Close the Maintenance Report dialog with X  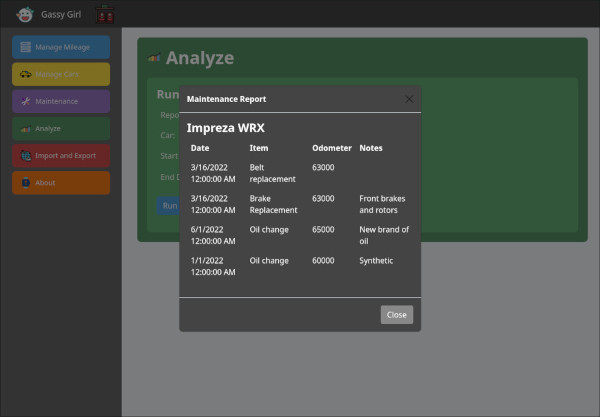pos(409,99)
